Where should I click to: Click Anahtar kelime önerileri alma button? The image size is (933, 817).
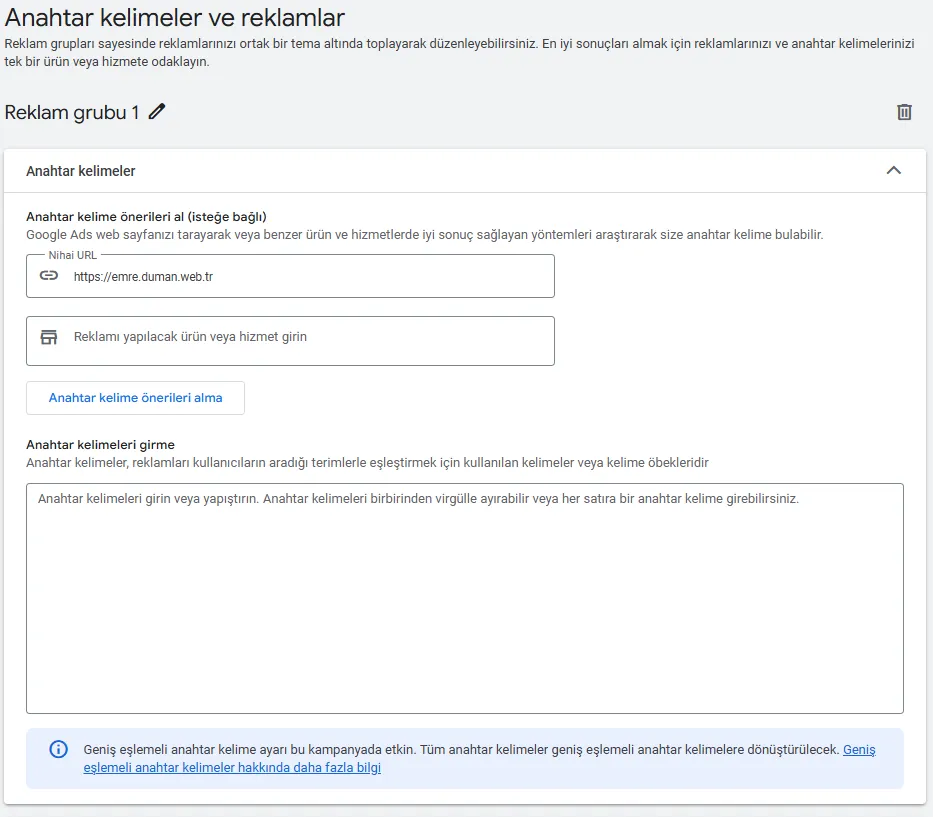pos(135,398)
